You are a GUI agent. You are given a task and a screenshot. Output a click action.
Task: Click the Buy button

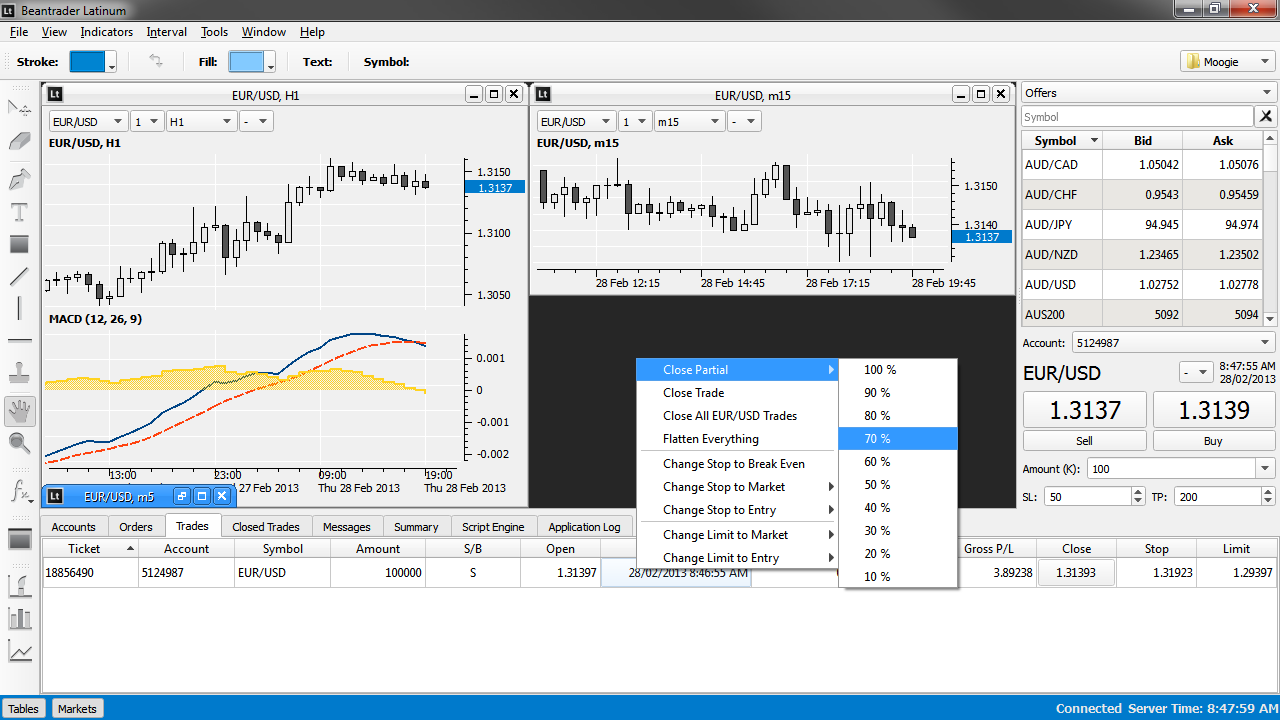[x=1214, y=441]
